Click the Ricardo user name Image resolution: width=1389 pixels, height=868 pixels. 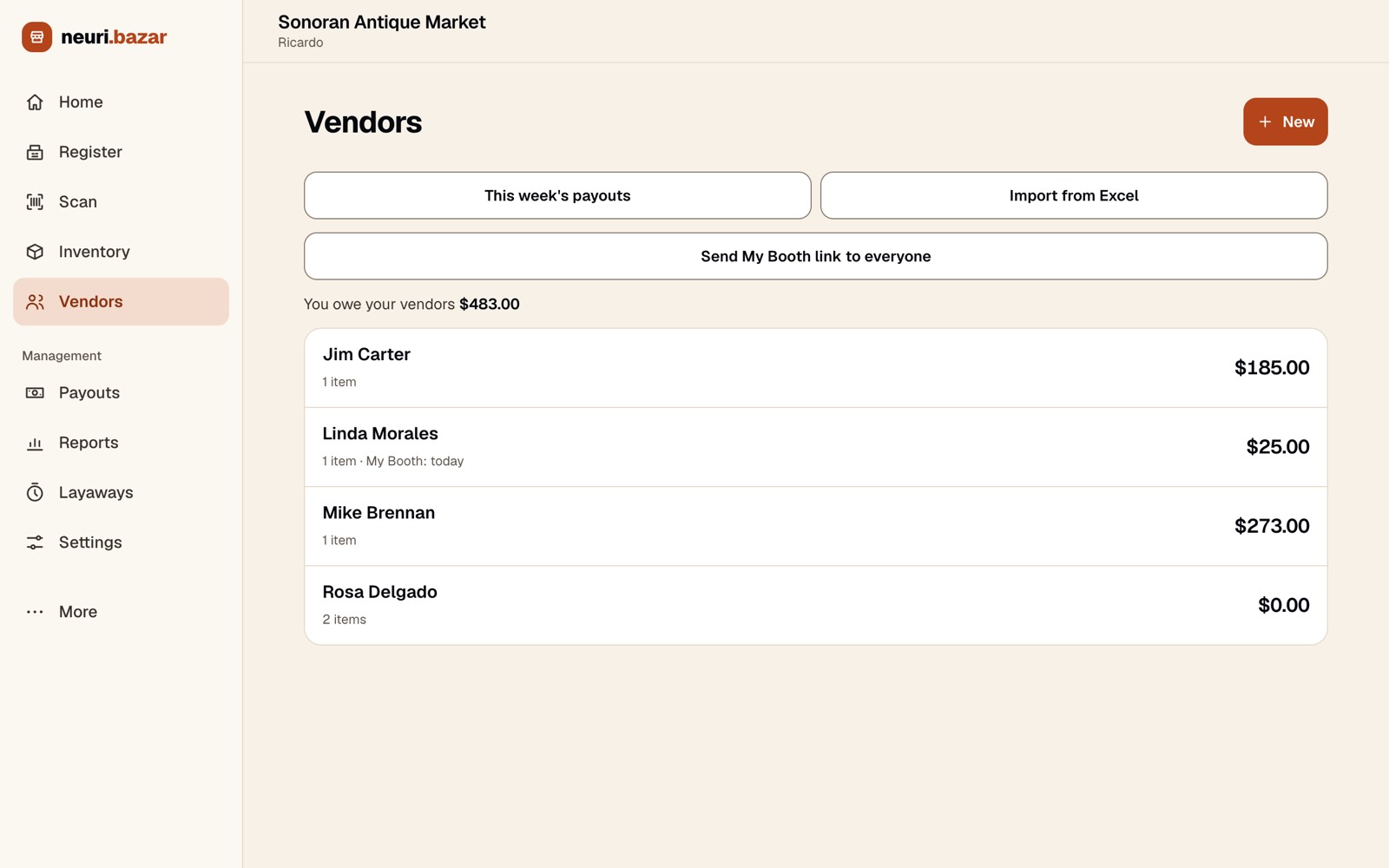(x=300, y=43)
